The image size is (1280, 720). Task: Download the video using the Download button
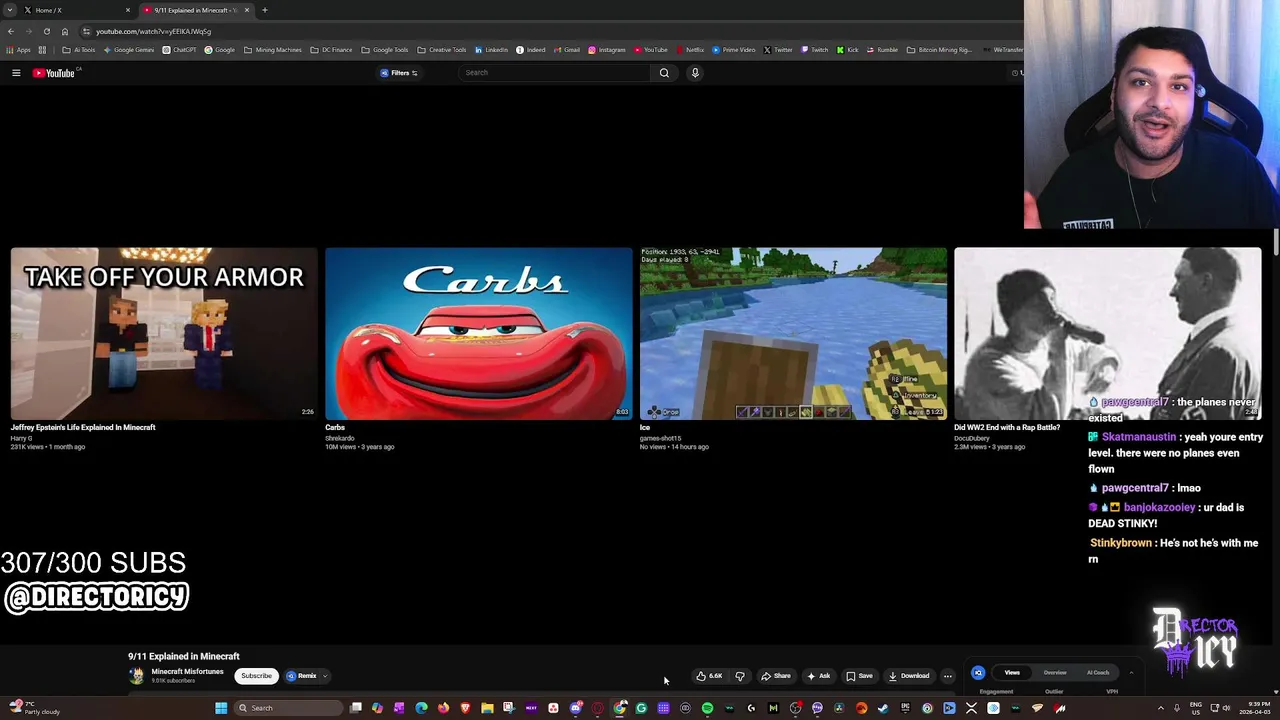pyautogui.click(x=909, y=676)
